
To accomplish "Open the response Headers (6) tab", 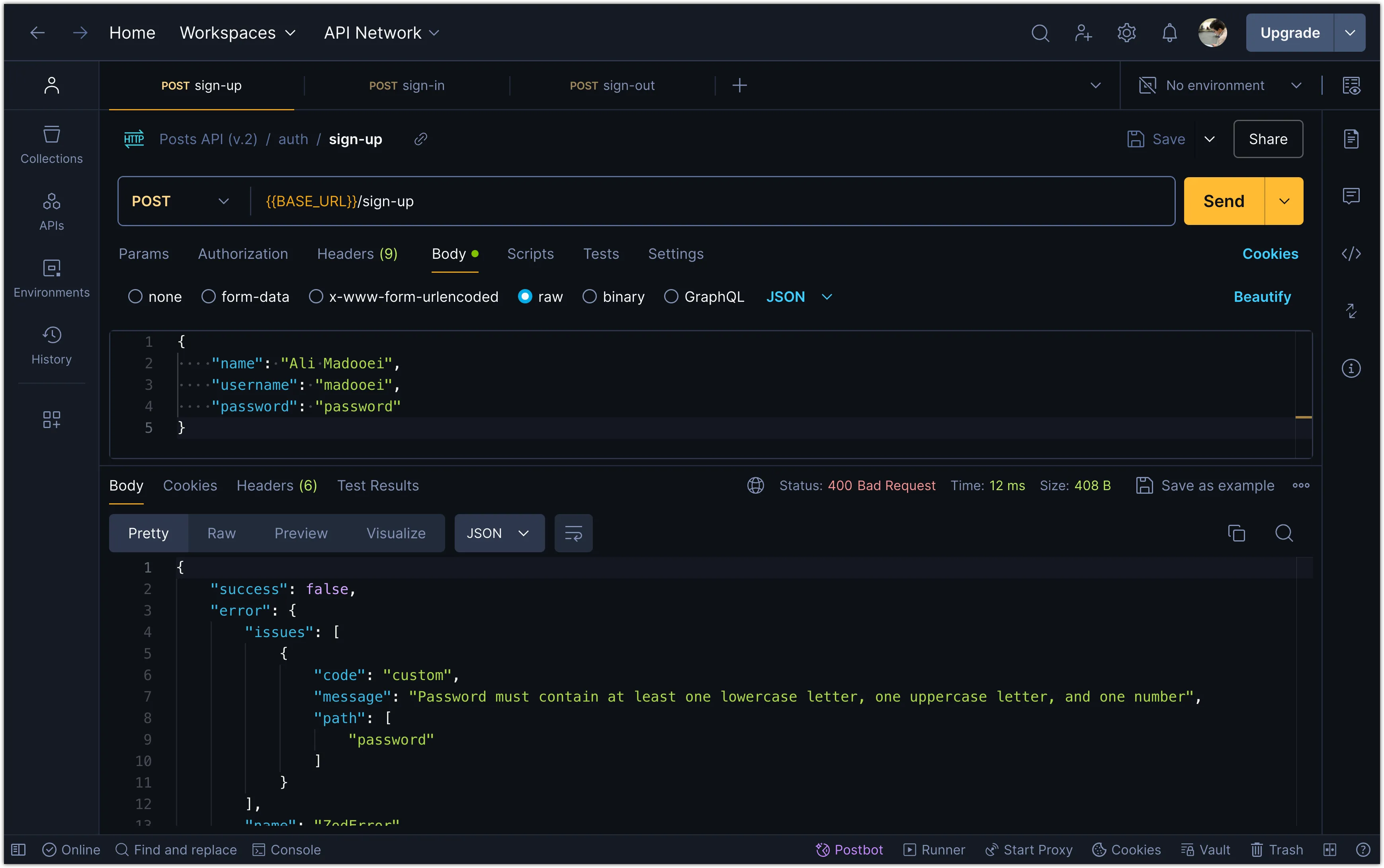I will pos(277,485).
